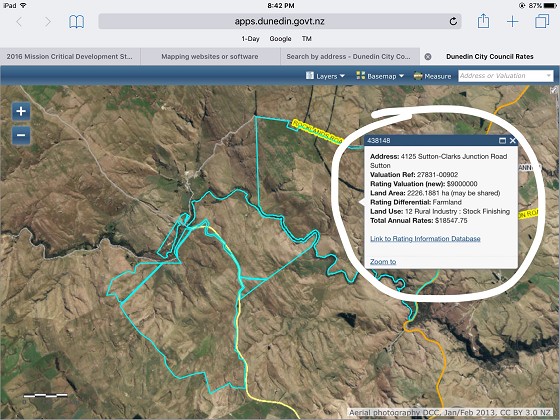The width and height of the screenshot is (560, 420).
Task: Close the Dunedin City Council Rates tab
Action: tap(428, 57)
